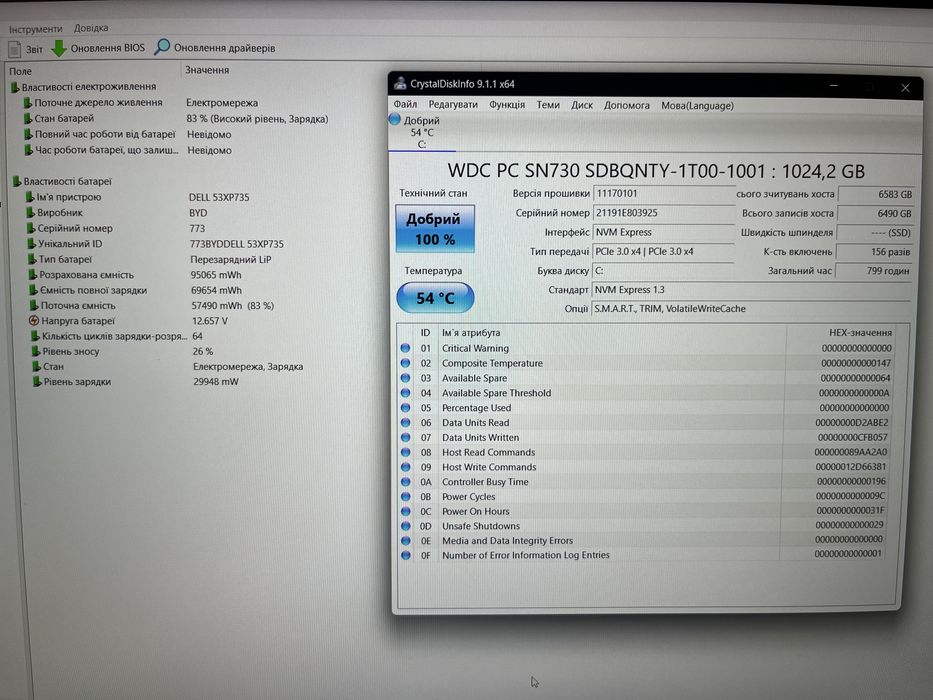This screenshot has height=700, width=933.
Task: Select the C: drive tab with blue status icon
Action: click(421, 132)
